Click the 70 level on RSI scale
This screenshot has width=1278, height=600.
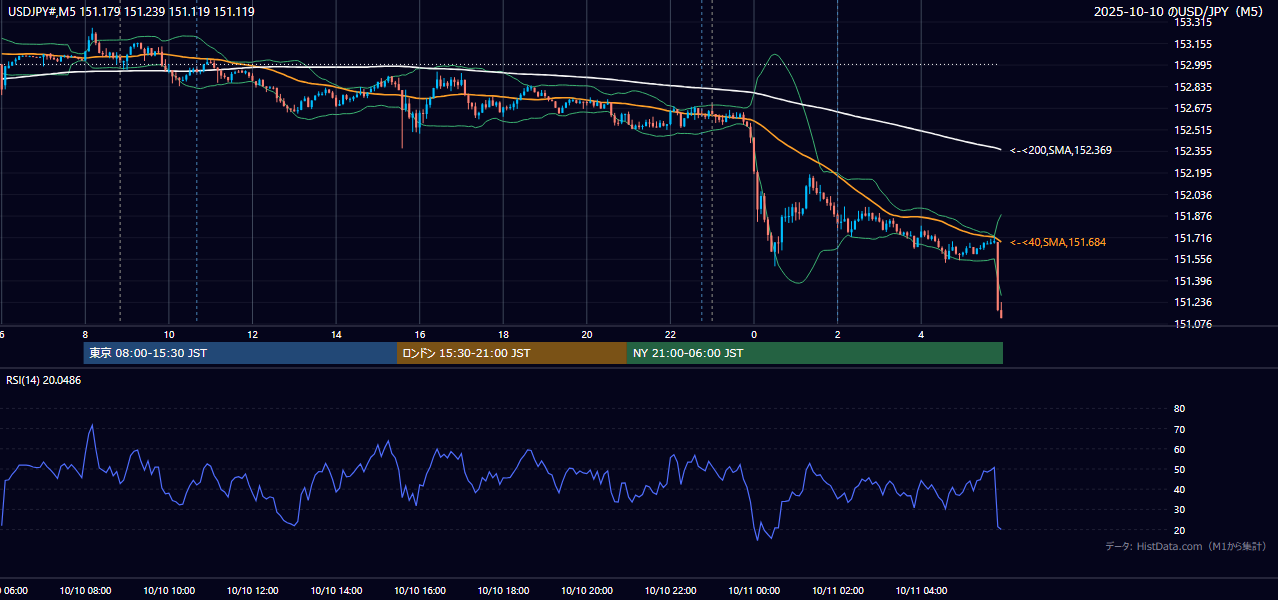pos(1180,429)
